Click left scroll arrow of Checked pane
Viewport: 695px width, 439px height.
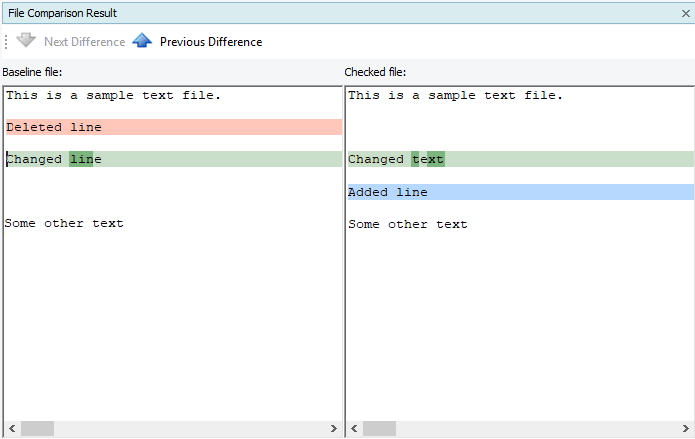pyautogui.click(x=353, y=429)
